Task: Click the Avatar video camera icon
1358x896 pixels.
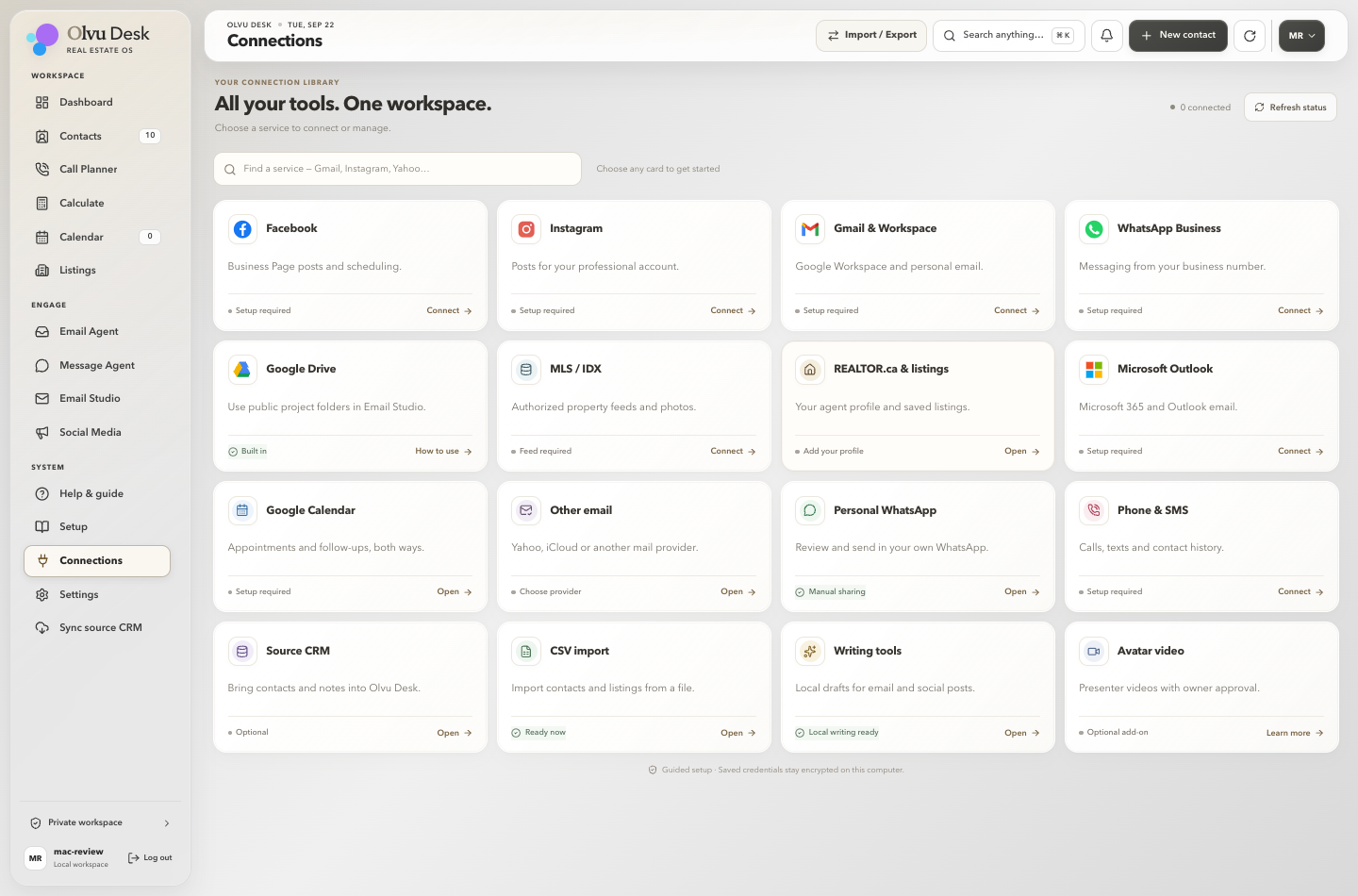Action: 1094,651
